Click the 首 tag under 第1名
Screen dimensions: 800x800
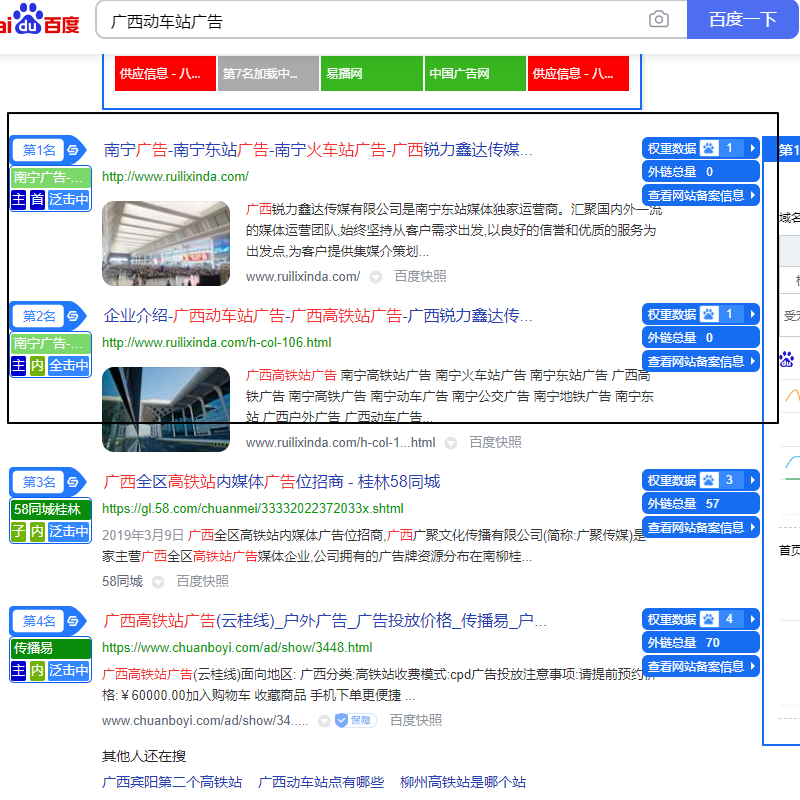click(x=37, y=199)
